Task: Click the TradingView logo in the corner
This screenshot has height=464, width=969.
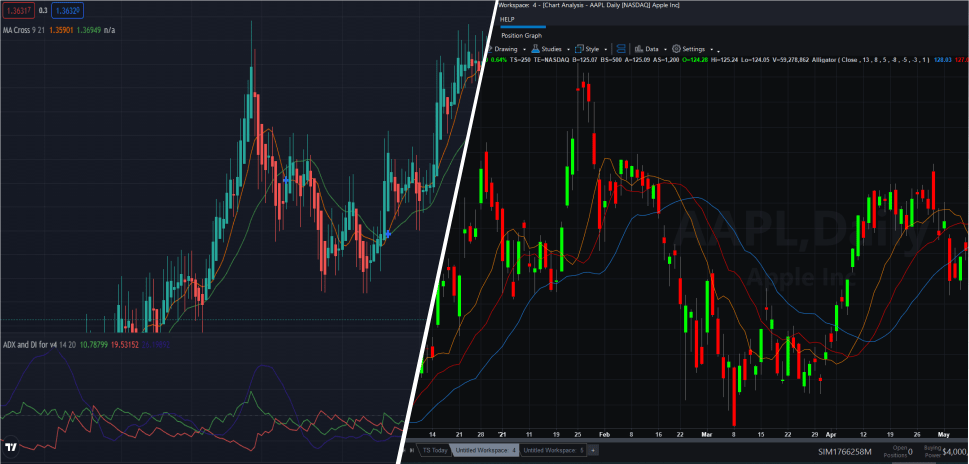Action: (11, 448)
